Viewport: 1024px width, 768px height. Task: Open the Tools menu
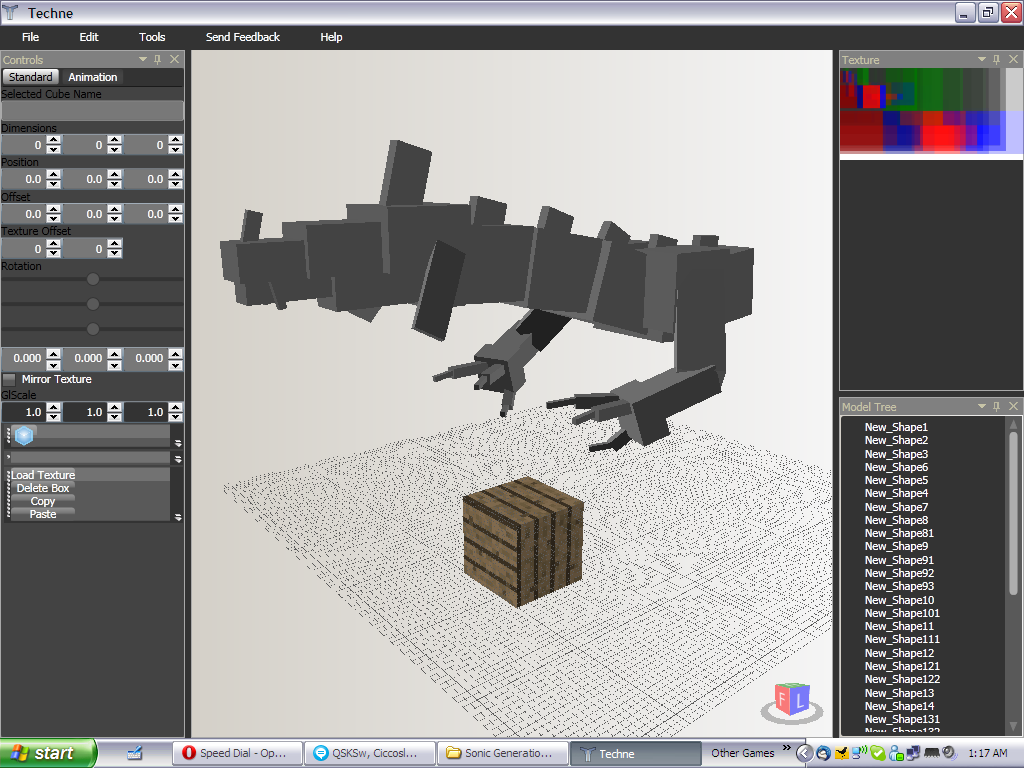151,37
